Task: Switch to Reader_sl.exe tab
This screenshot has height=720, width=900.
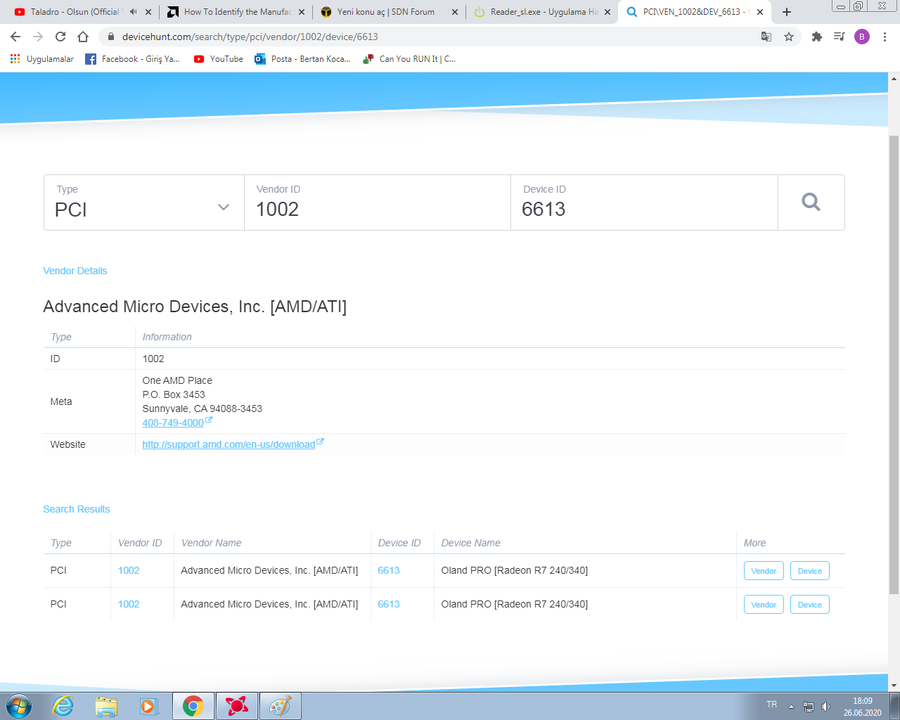Action: coord(544,11)
